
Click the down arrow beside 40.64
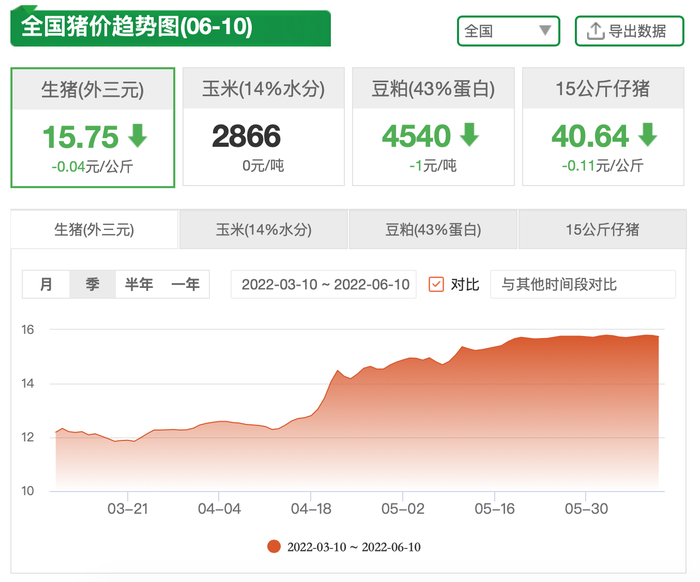point(647,135)
